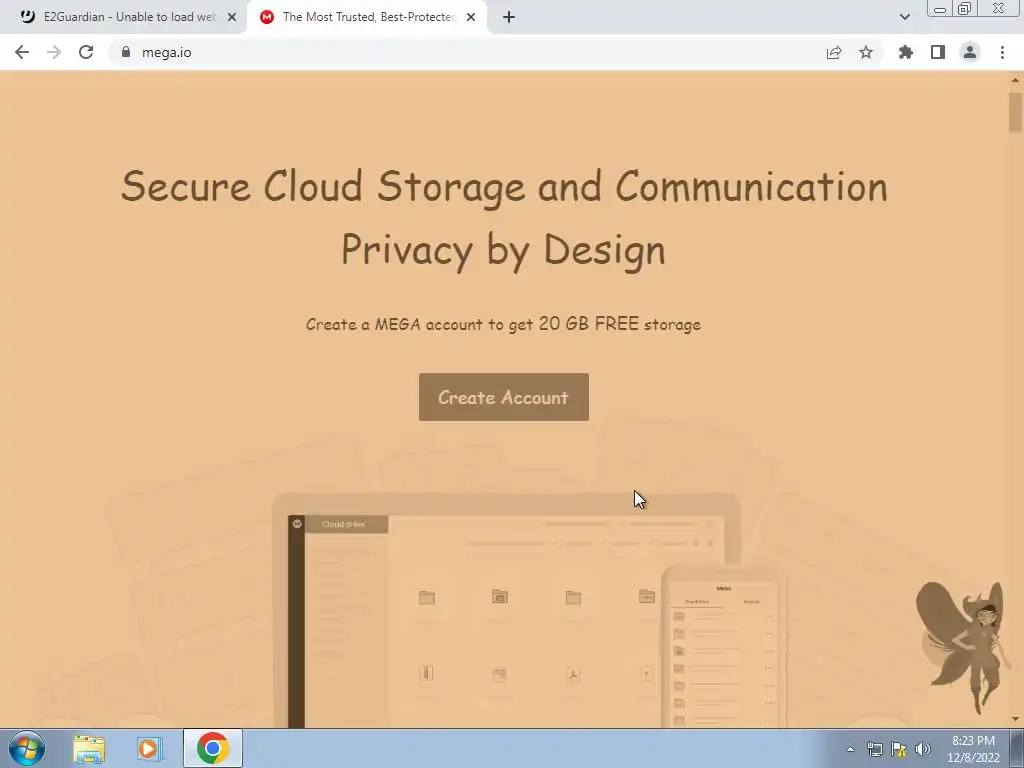Click the MEGA favicon on active tab
Screen dimensions: 1024x768
pos(266,17)
